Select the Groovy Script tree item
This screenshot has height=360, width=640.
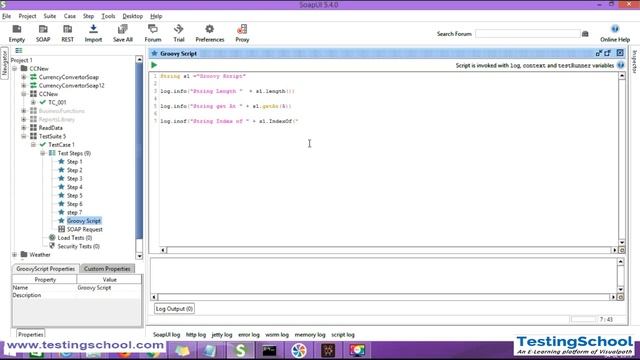[x=84, y=221]
